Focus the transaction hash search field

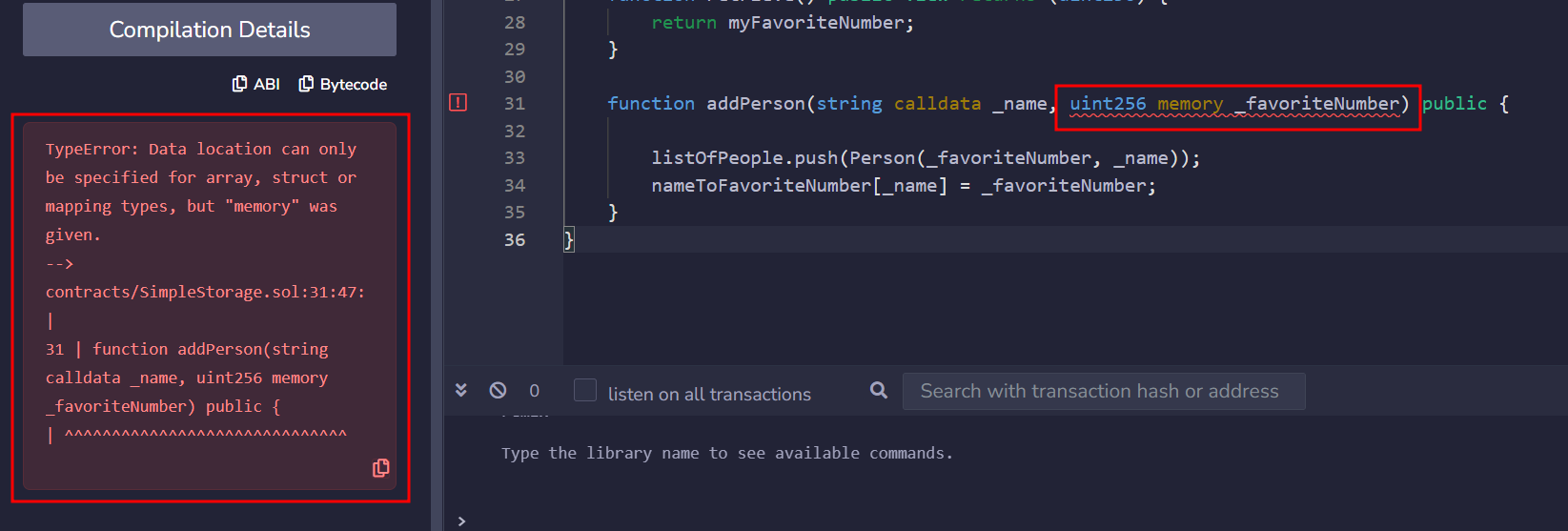pyautogui.click(x=1103, y=391)
